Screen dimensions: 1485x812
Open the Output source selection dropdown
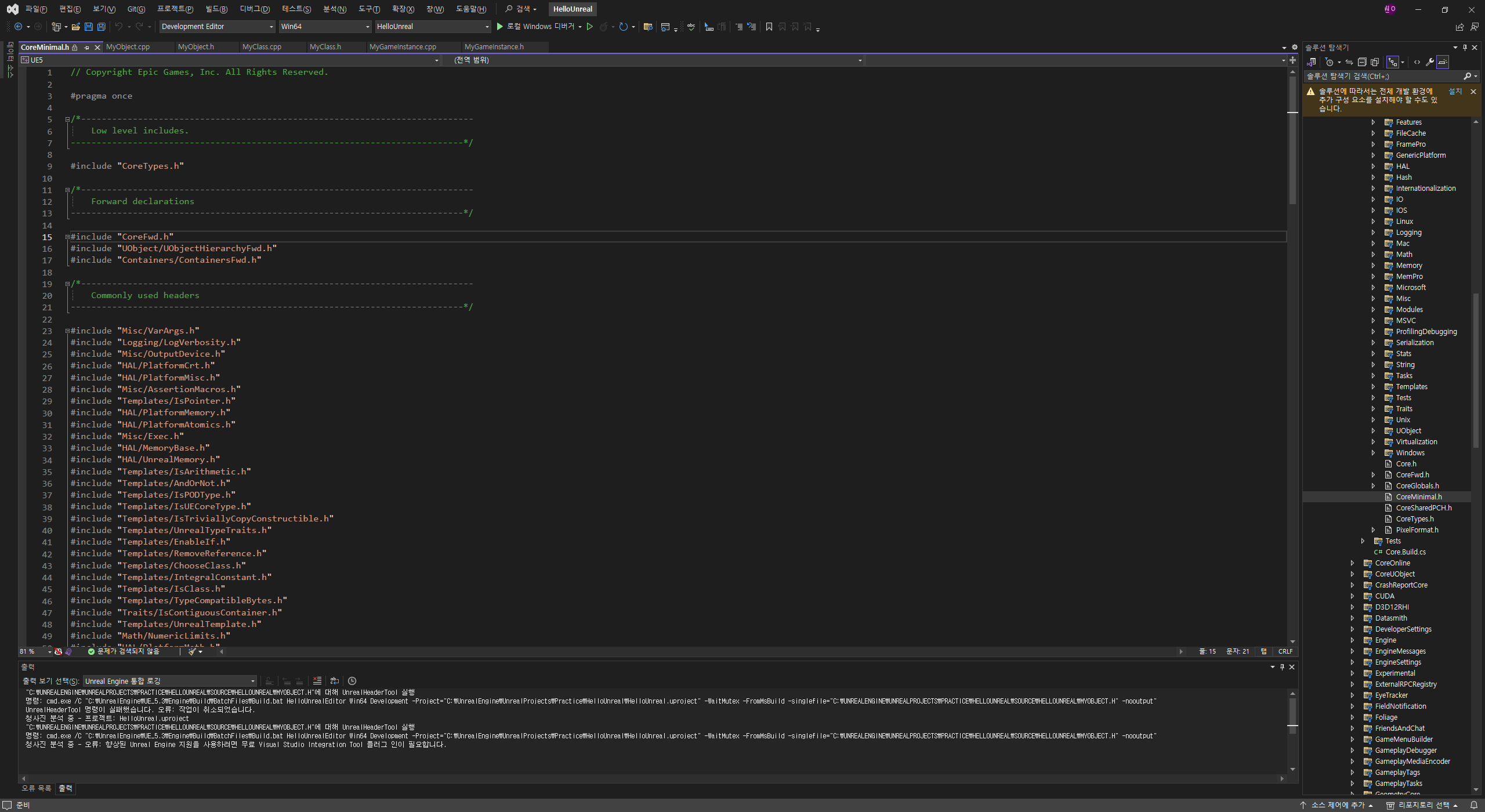(x=170, y=681)
